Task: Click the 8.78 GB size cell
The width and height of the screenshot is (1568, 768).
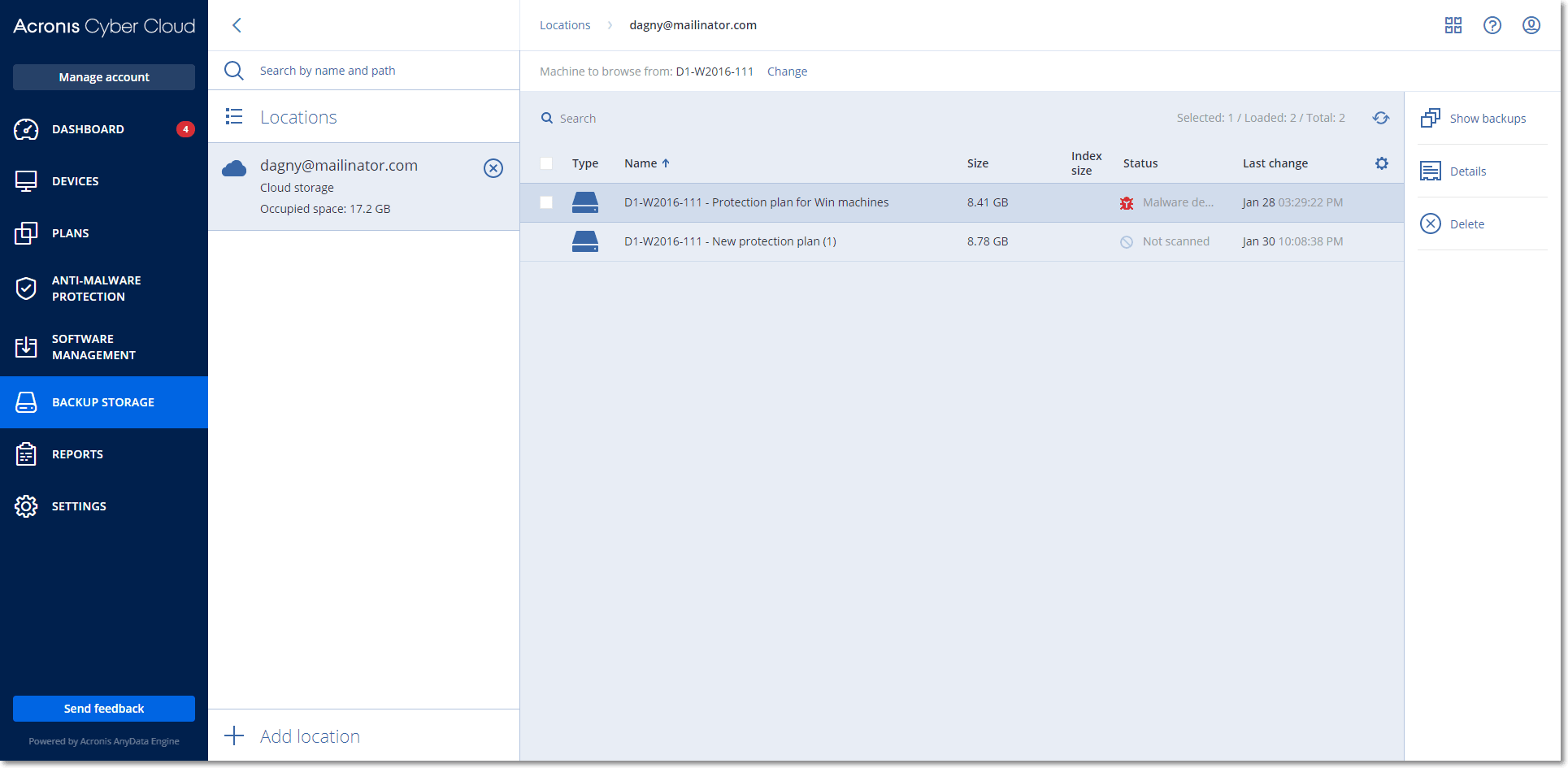Action: pos(988,241)
